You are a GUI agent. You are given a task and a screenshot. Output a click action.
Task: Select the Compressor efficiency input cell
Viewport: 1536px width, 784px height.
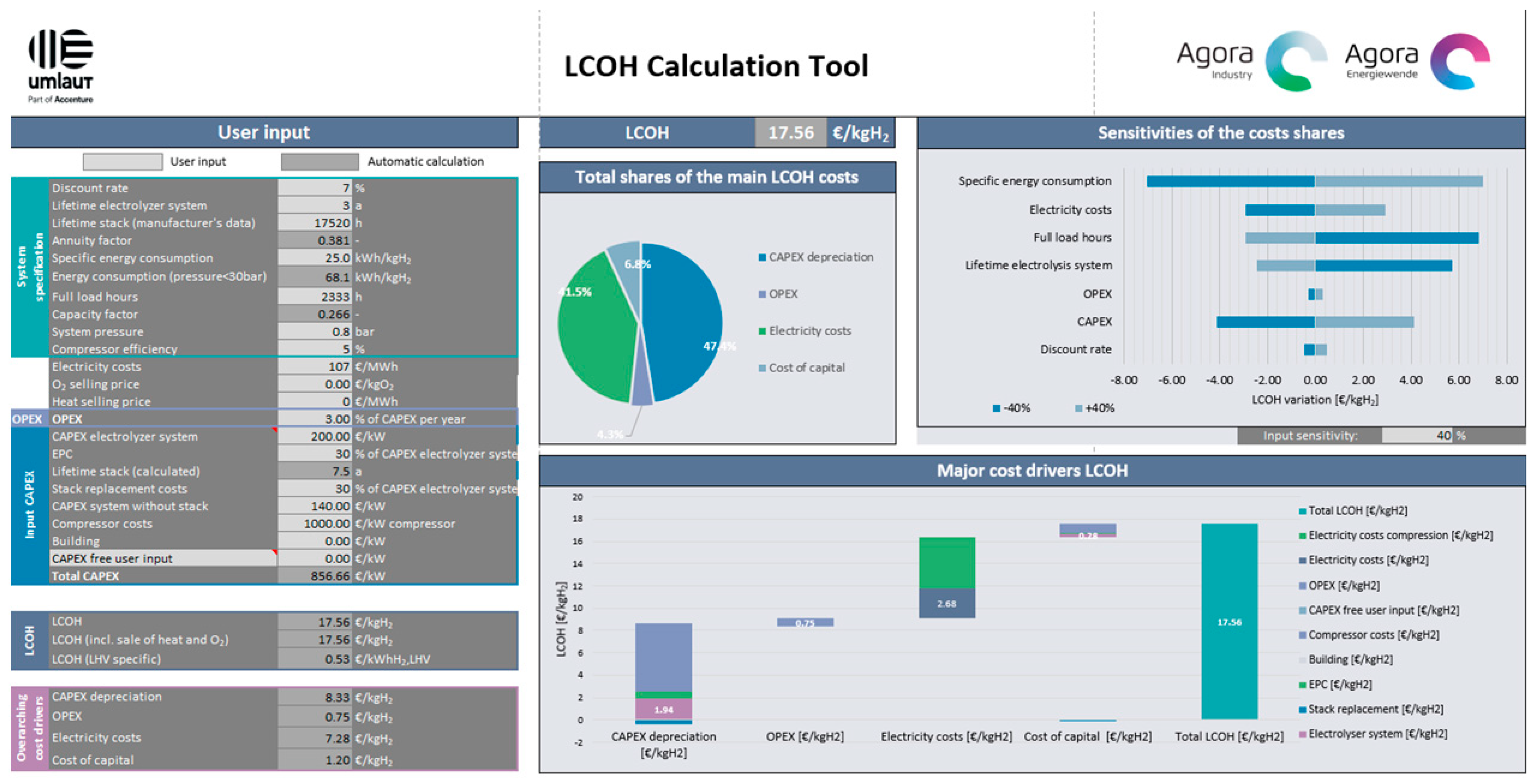(314, 349)
